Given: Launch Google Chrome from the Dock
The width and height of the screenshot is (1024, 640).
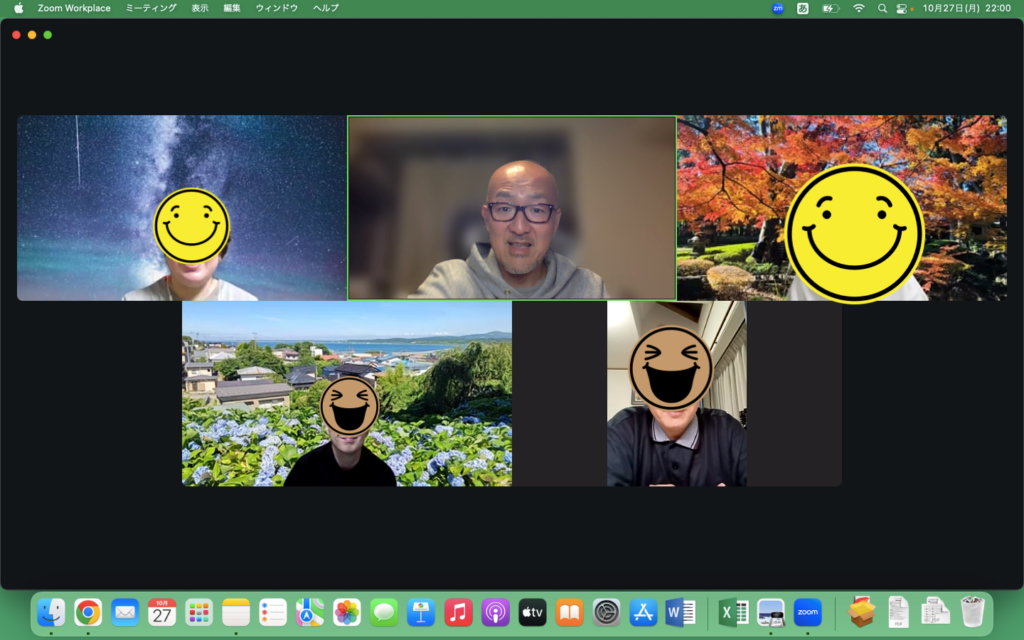Looking at the screenshot, I should (88, 612).
